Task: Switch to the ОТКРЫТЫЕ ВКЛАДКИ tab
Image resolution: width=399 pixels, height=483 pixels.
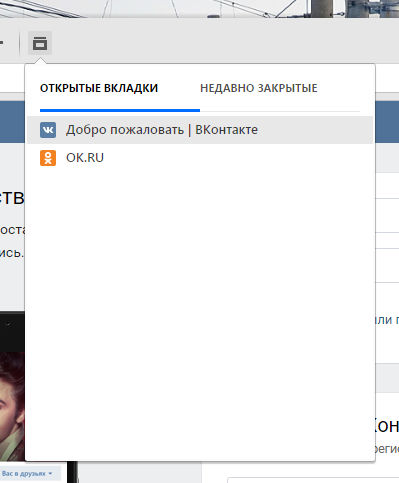Action: coord(99,88)
